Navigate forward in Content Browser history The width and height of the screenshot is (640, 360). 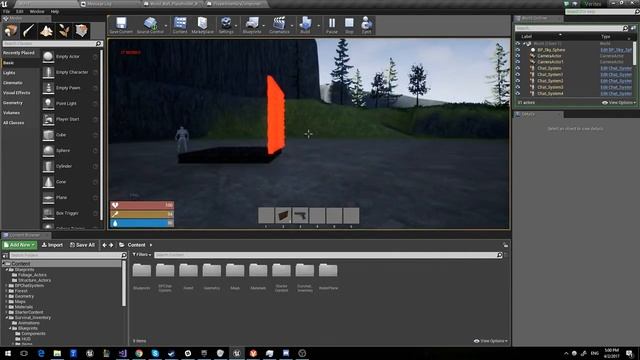pos(111,245)
